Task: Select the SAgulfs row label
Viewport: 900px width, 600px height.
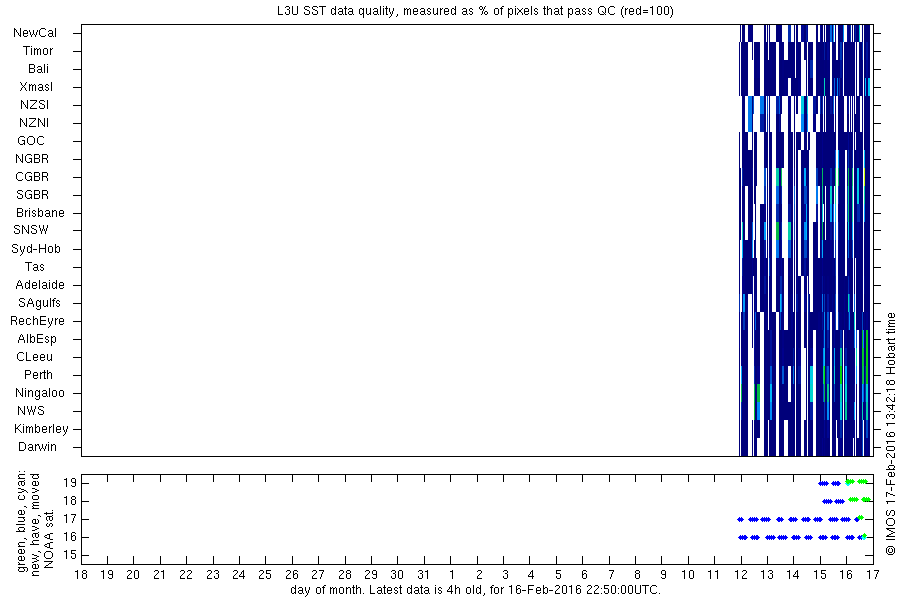Action: tap(39, 303)
